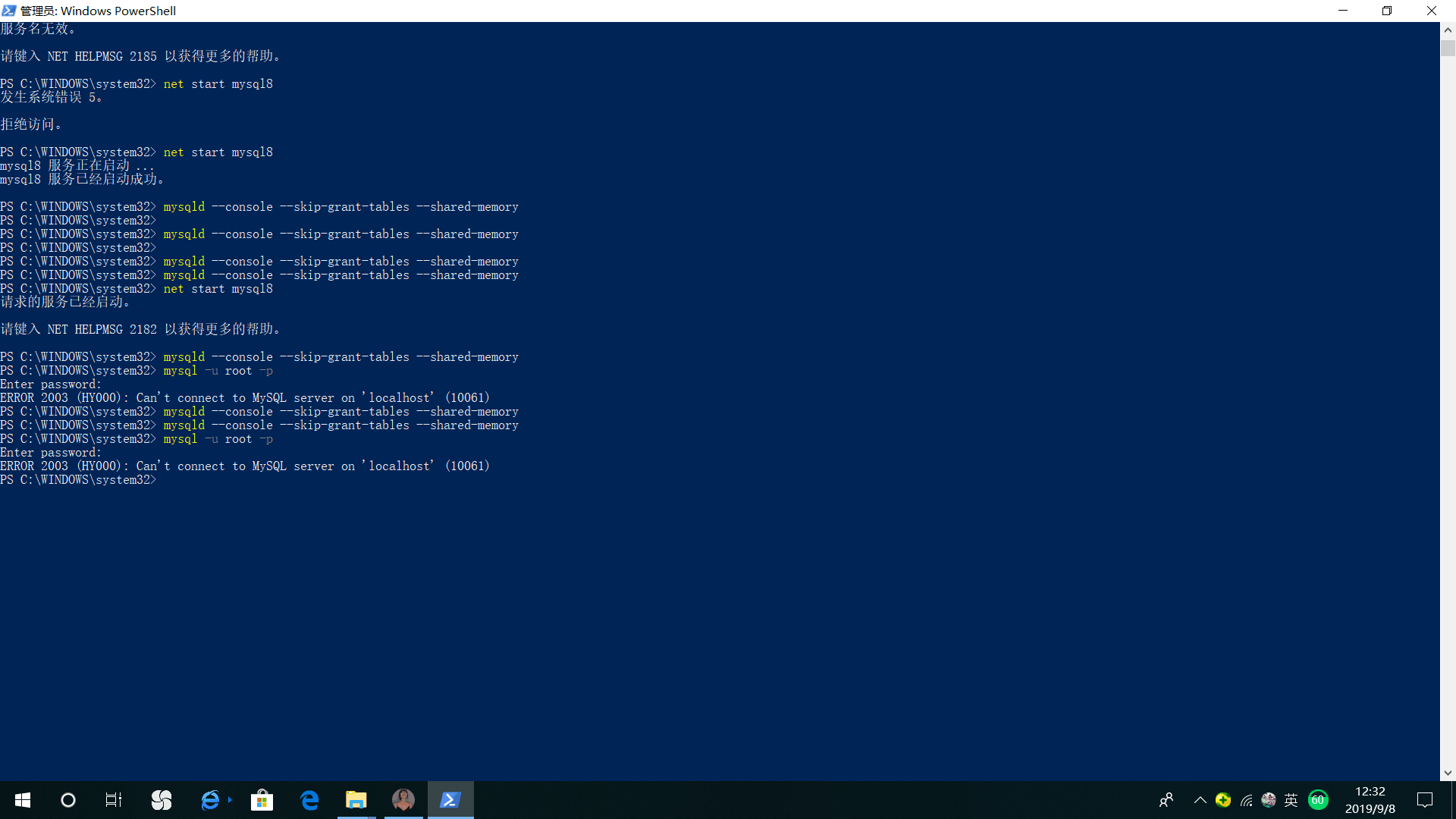
Task: Click the vertical scrollbar thumb
Action: [1448, 49]
